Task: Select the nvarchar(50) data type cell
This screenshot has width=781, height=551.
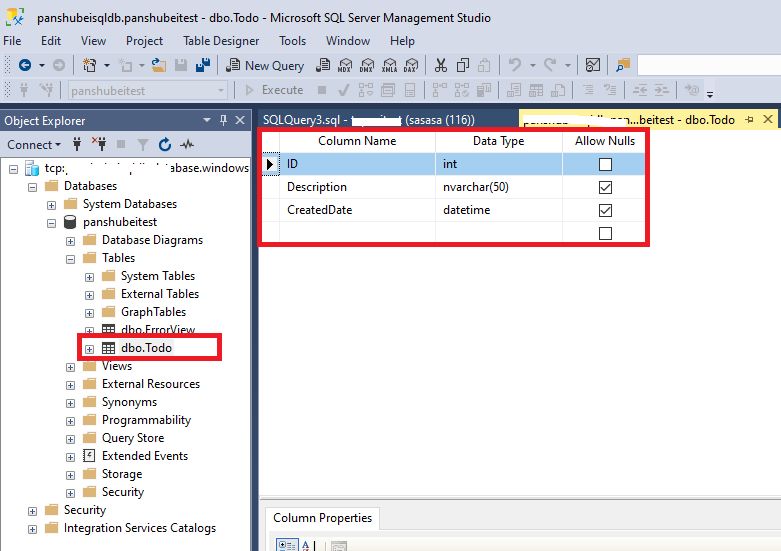Action: [499, 187]
